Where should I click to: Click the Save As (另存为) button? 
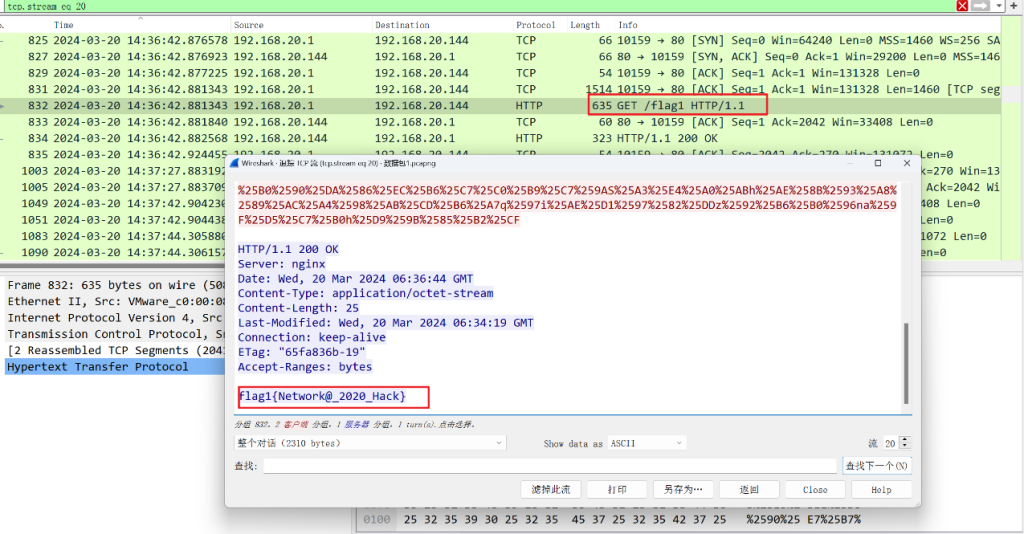(683, 490)
